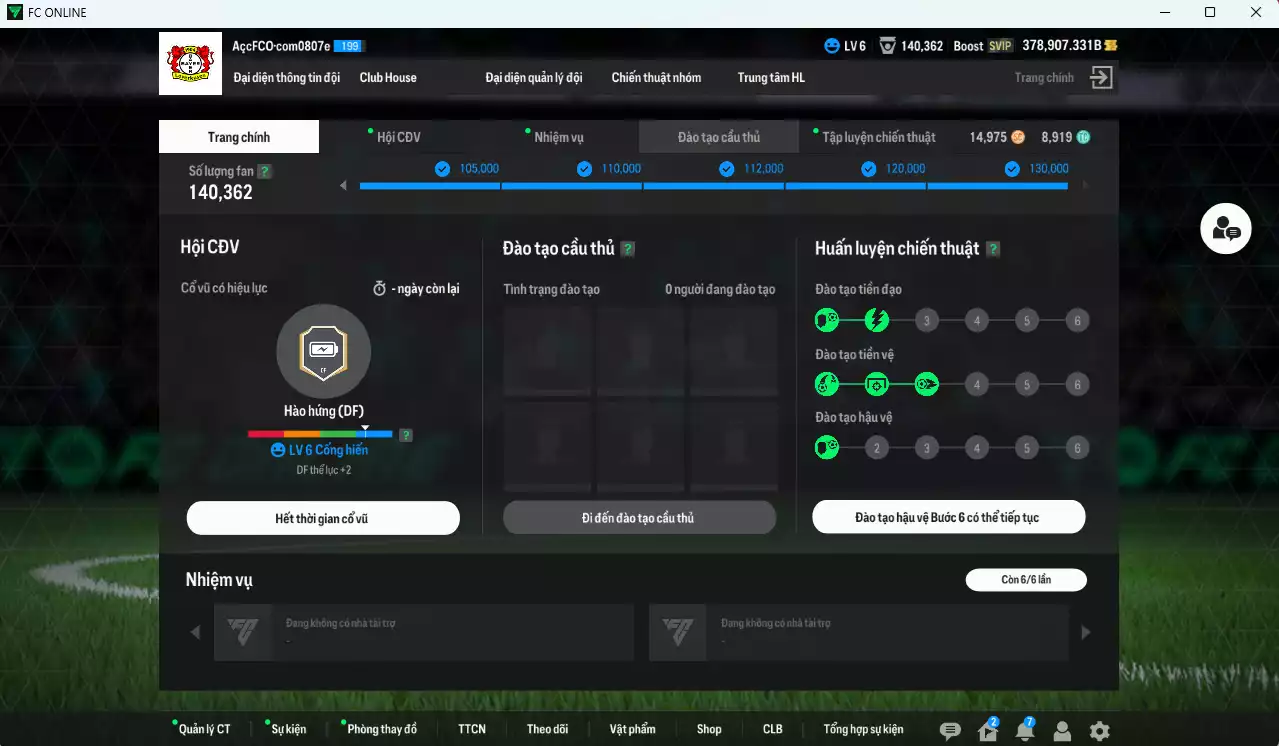Click the Hào hứng (DF) cheer badge icon
Viewport: 1279px width, 746px height.
pyautogui.click(x=323, y=351)
